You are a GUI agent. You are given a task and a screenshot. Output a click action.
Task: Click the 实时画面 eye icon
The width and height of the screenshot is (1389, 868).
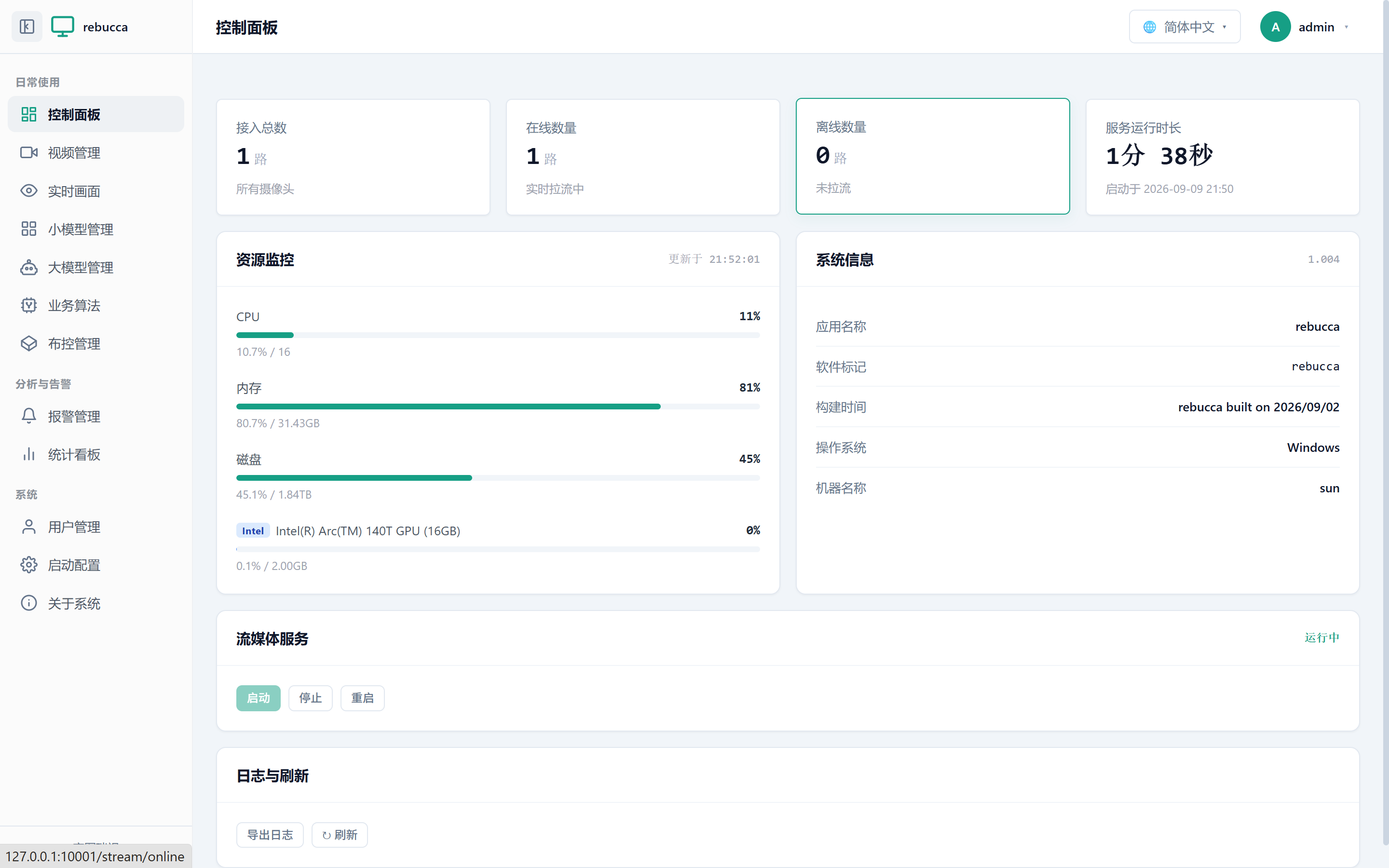pyautogui.click(x=29, y=190)
